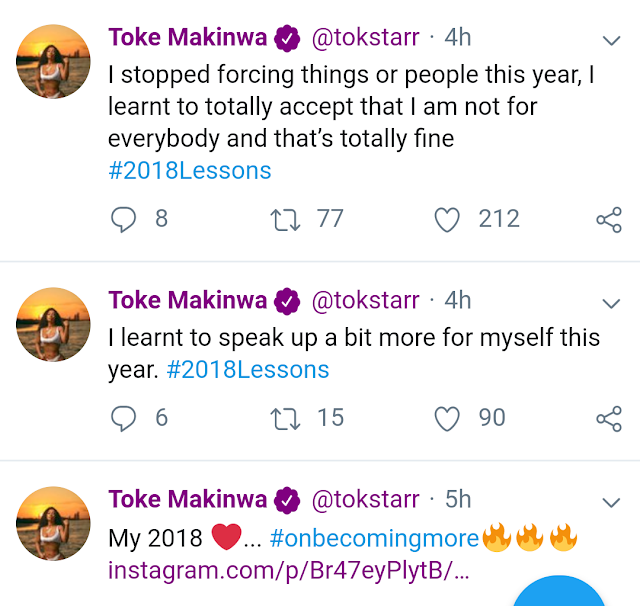
Task: Expand options chevron on first tweet
Action: 610,41
